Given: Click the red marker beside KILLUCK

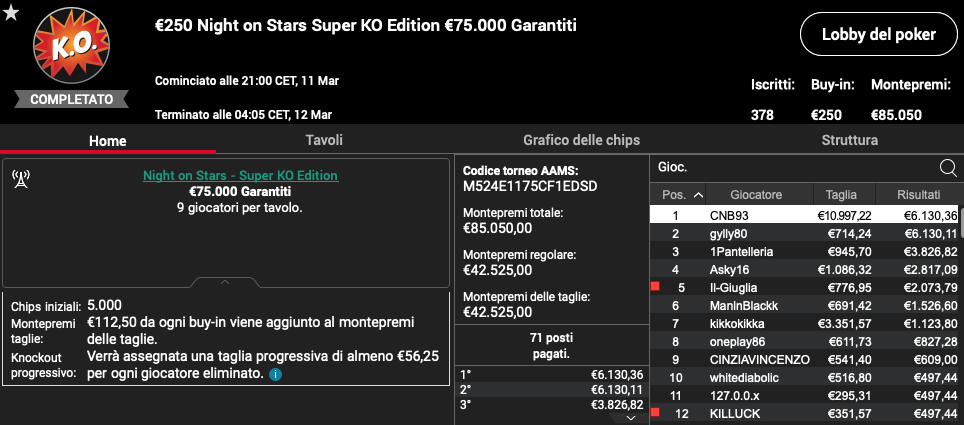Looking at the screenshot, I should point(656,413).
